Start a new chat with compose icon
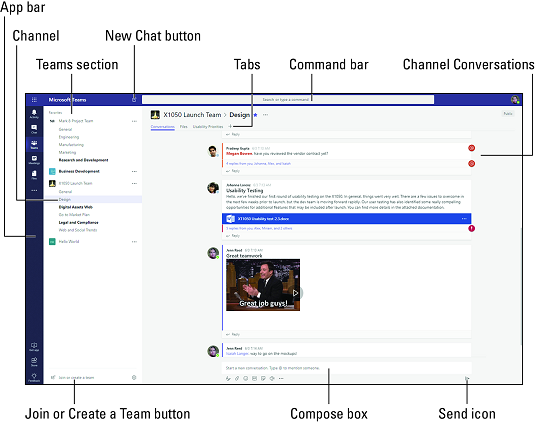Screen dimensions: 535x422 pyautogui.click(x=134, y=99)
